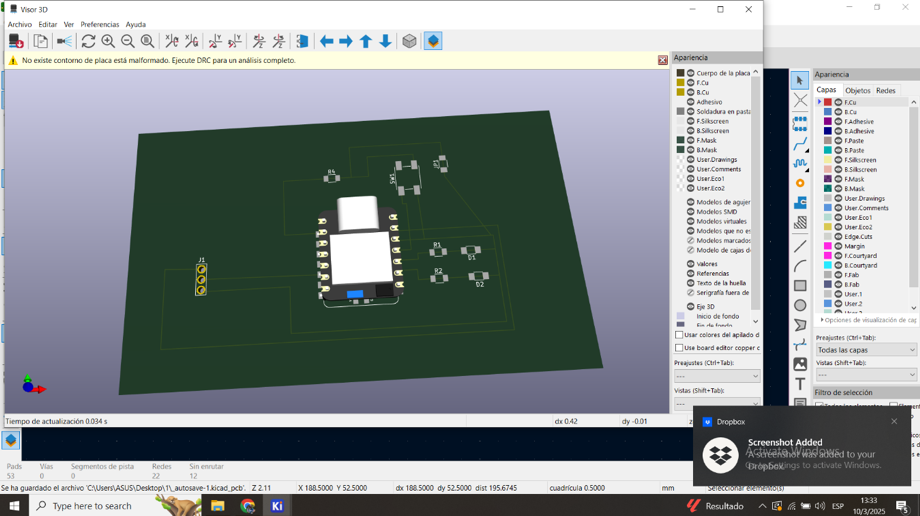Pick selection arrow tool in PCB editor
This screenshot has width=920, height=516.
point(800,80)
